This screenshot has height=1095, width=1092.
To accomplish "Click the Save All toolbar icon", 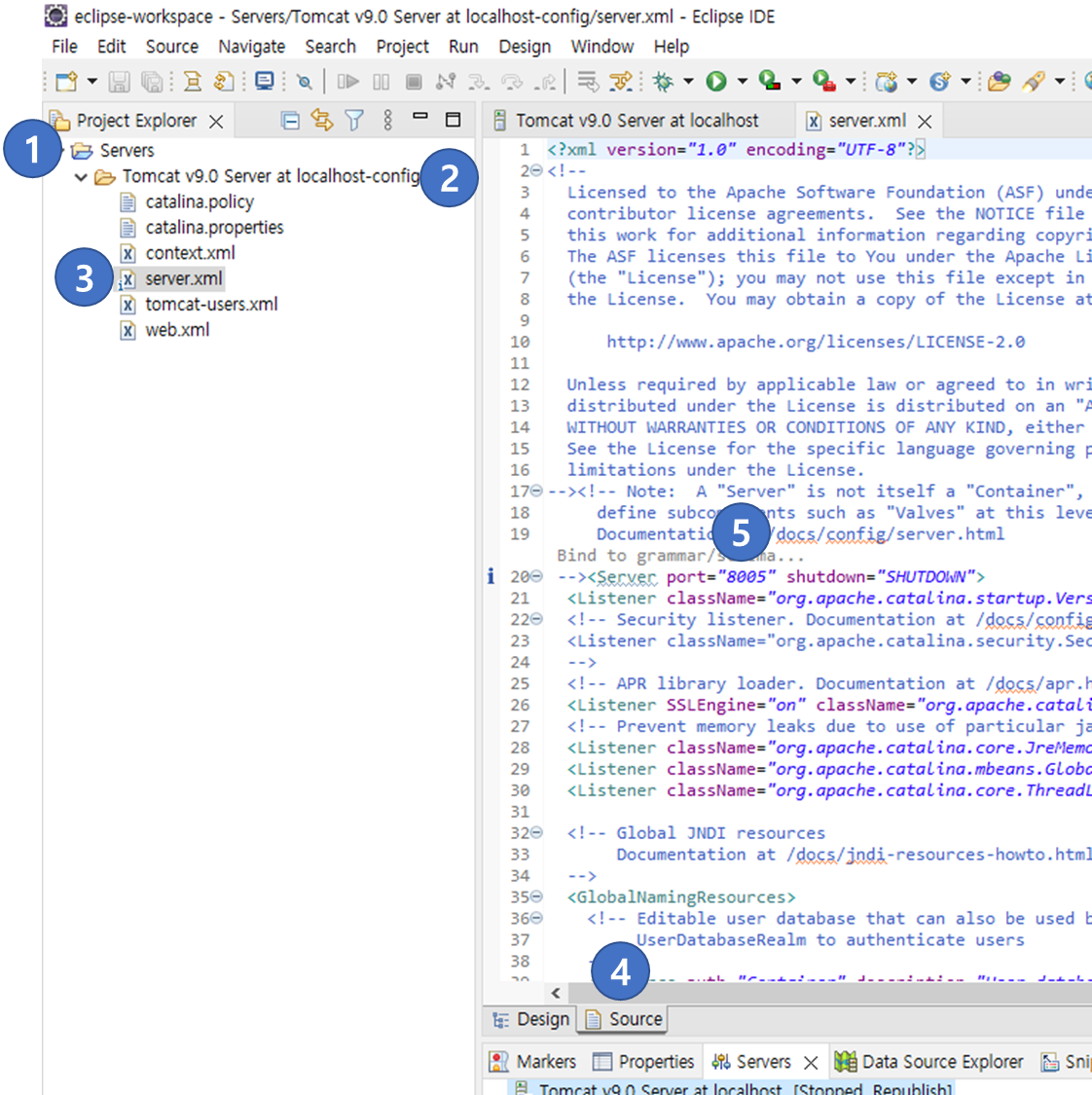I will 152,82.
